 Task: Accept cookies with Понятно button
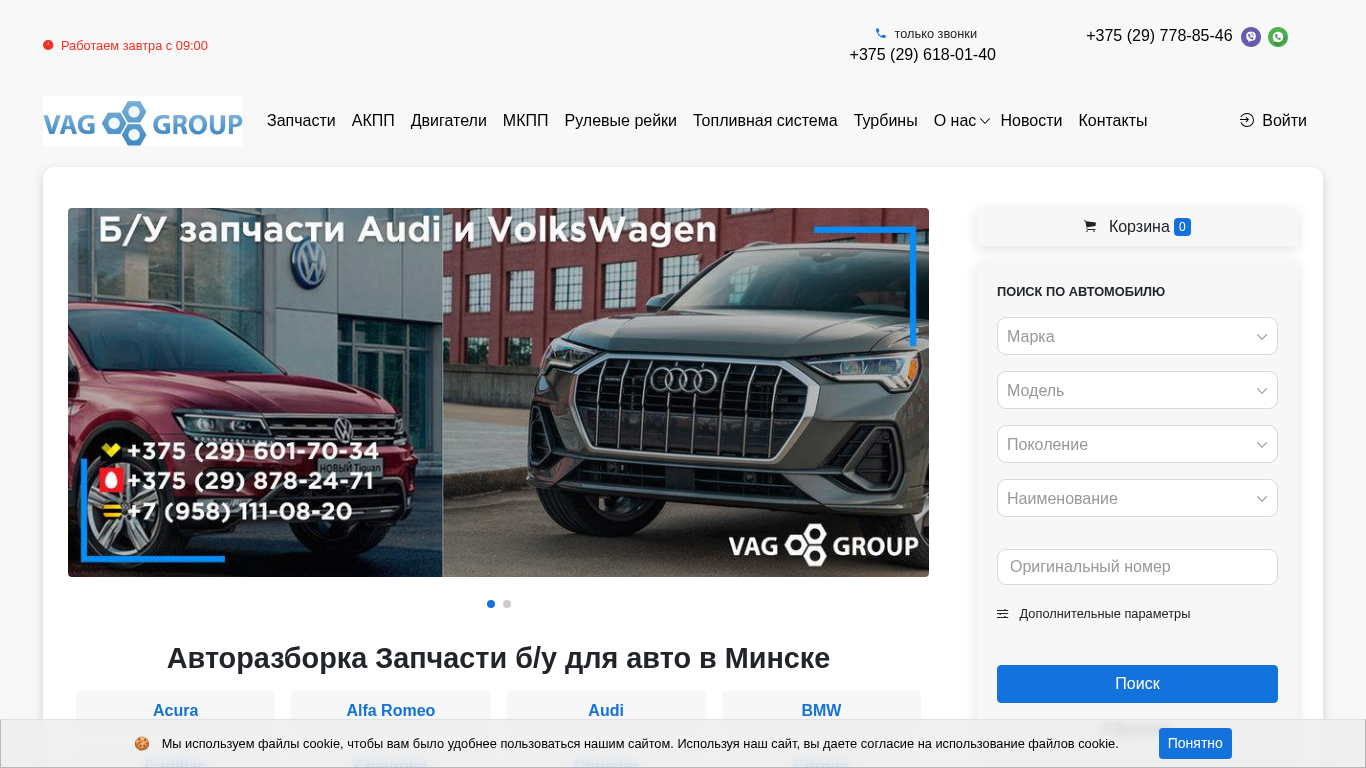tap(1195, 744)
